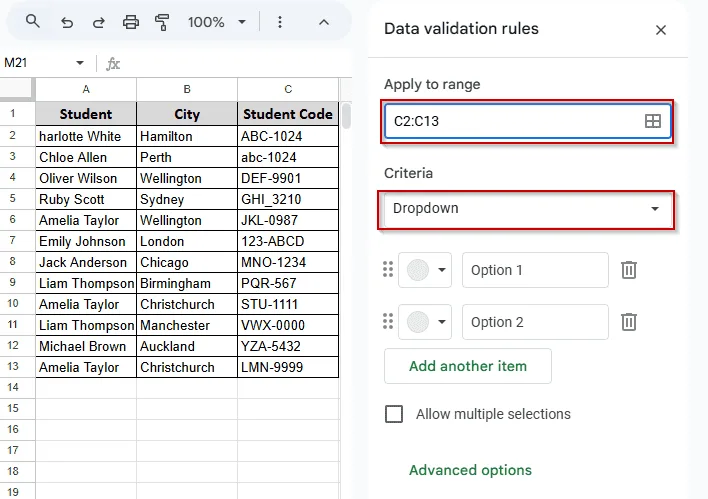Select cell containing DEF-9901
708x499 pixels.
point(288,178)
